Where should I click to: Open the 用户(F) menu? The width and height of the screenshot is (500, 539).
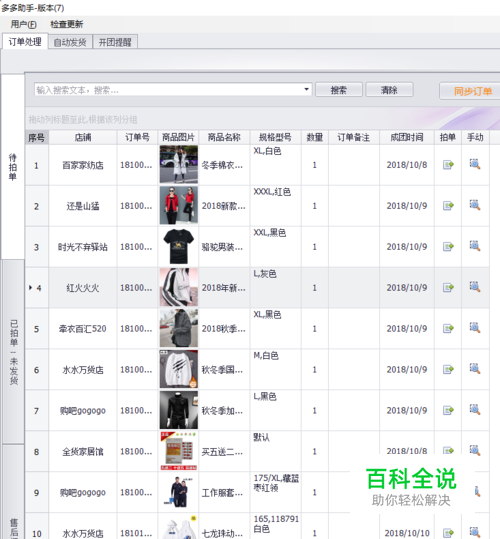pos(23,24)
